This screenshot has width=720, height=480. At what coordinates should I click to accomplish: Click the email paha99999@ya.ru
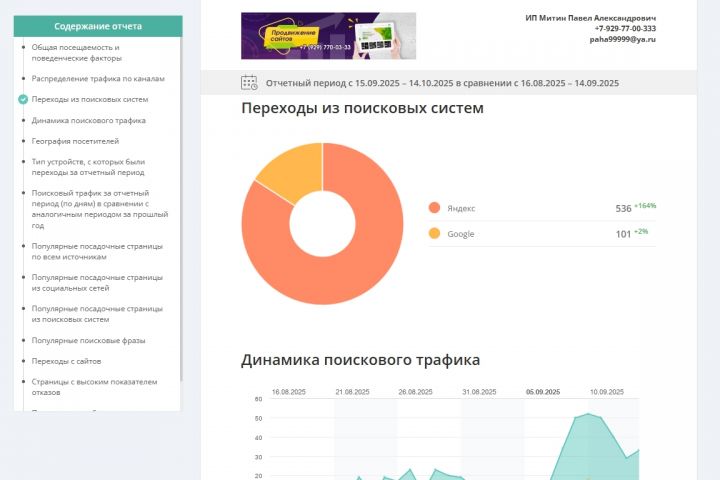623,40
